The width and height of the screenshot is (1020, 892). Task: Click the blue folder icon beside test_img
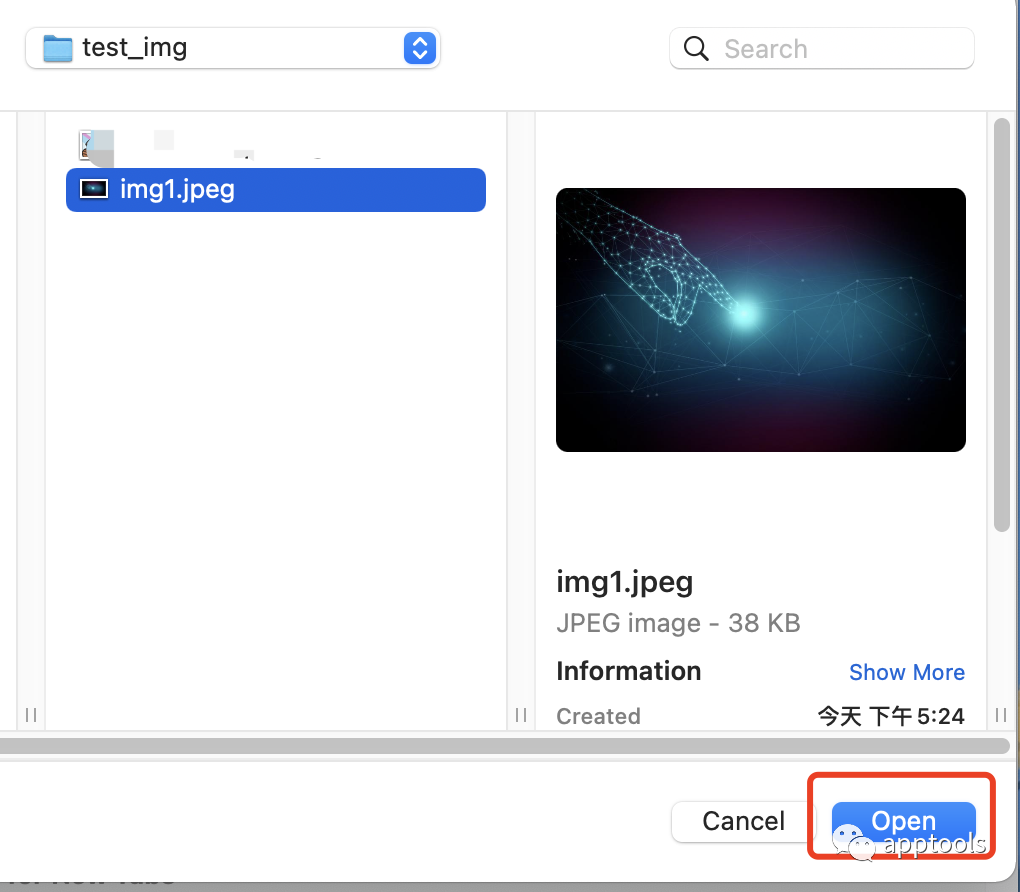coord(58,48)
